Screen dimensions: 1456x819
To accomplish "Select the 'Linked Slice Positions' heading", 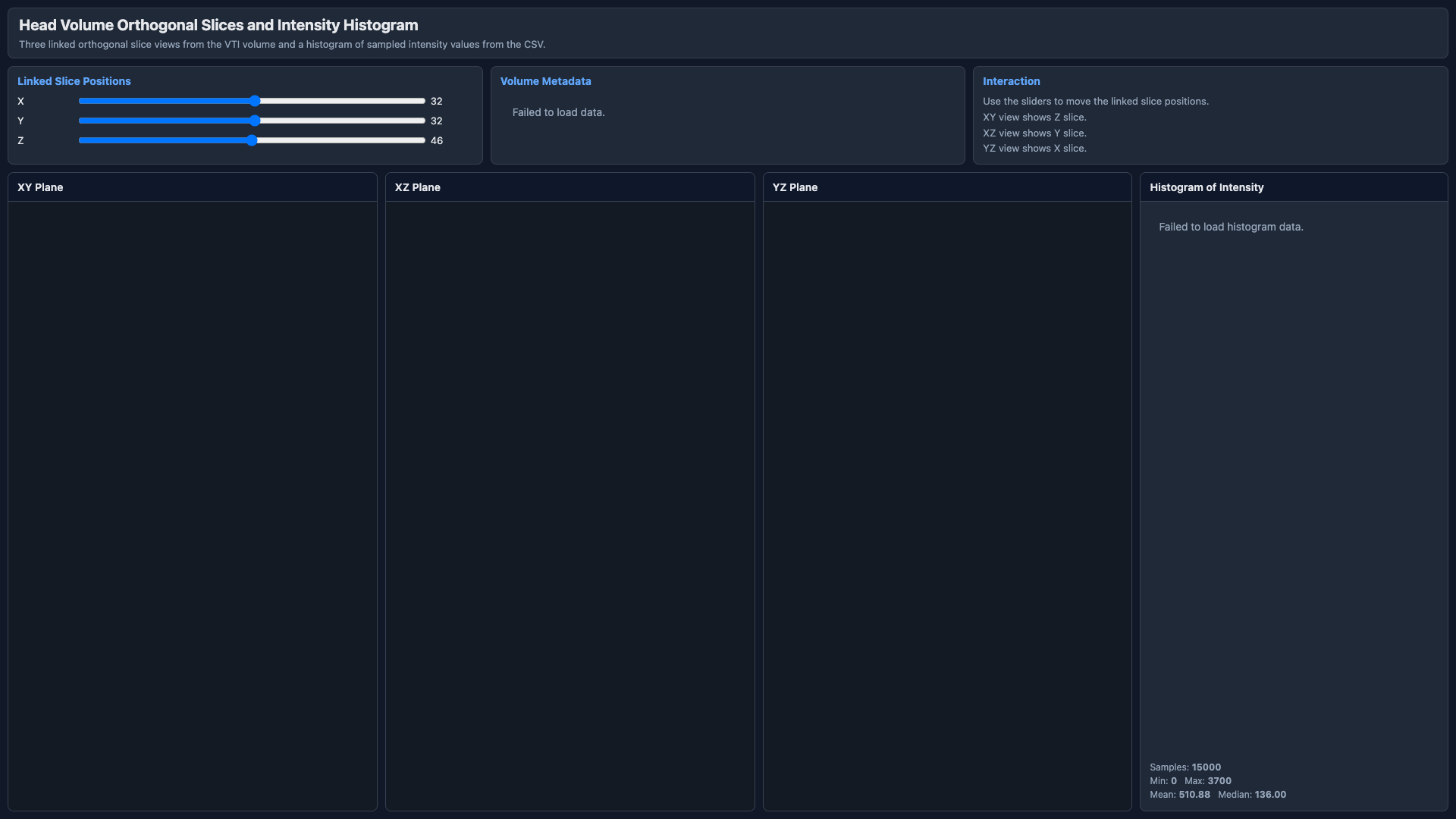I will point(74,81).
